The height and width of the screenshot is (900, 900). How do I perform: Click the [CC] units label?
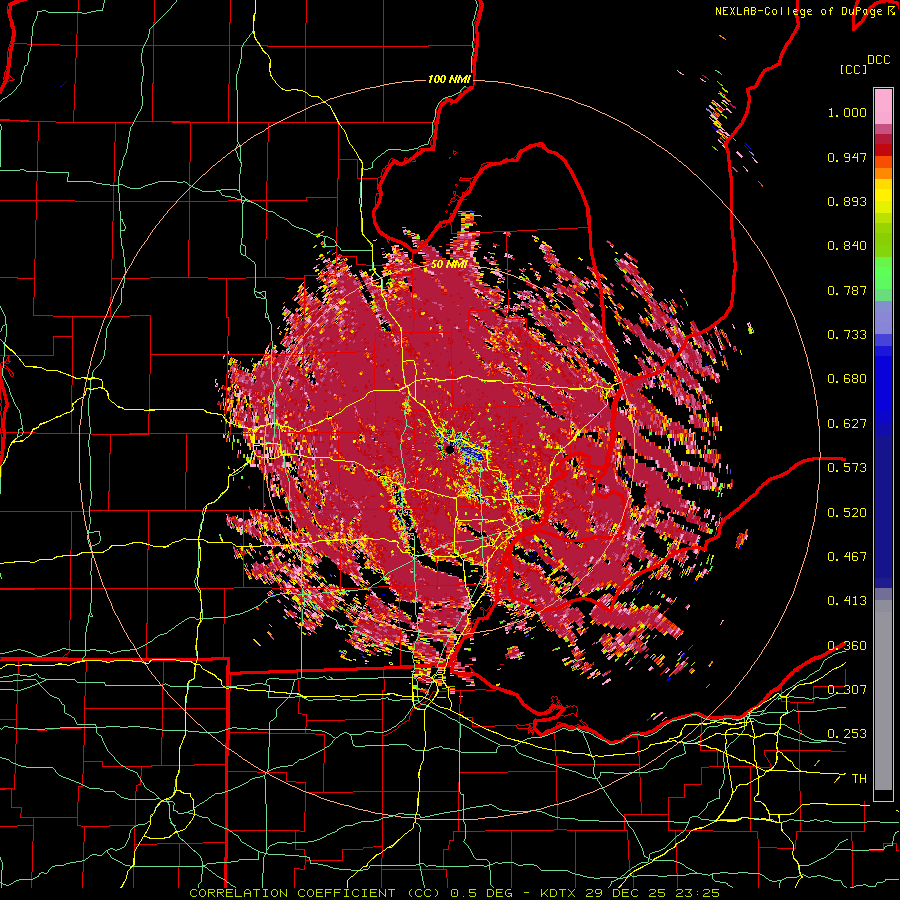click(854, 69)
